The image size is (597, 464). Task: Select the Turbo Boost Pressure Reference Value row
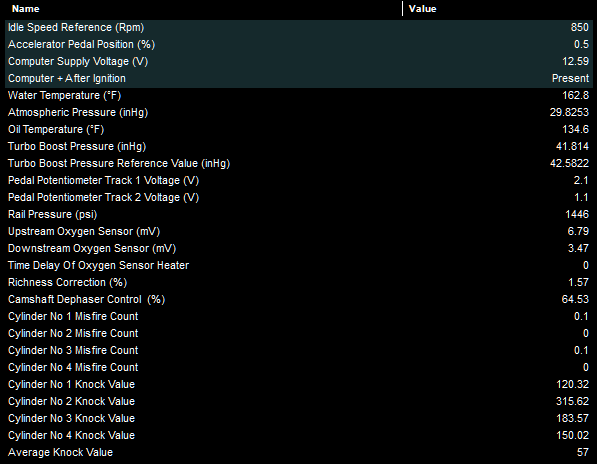299,163
